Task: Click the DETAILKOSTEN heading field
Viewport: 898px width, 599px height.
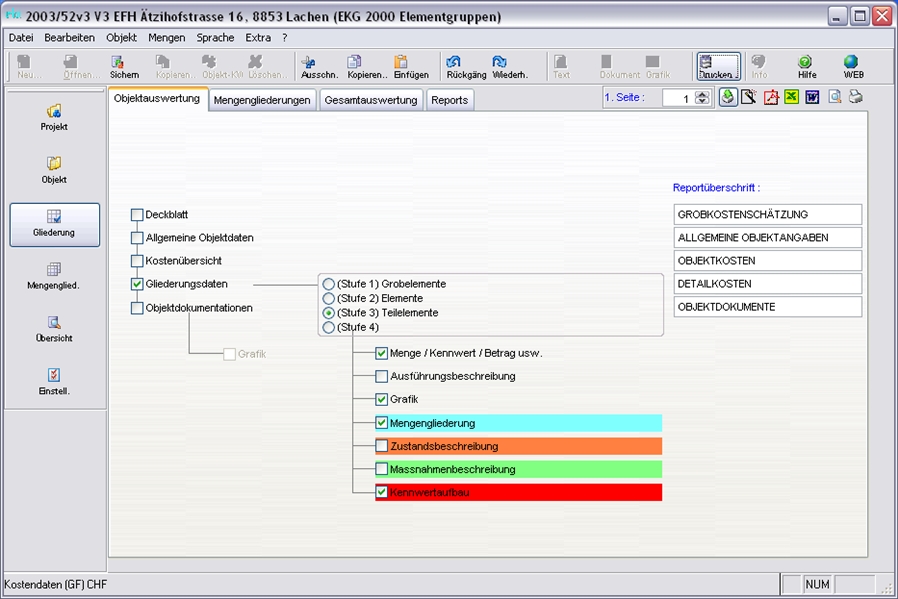Action: point(768,284)
